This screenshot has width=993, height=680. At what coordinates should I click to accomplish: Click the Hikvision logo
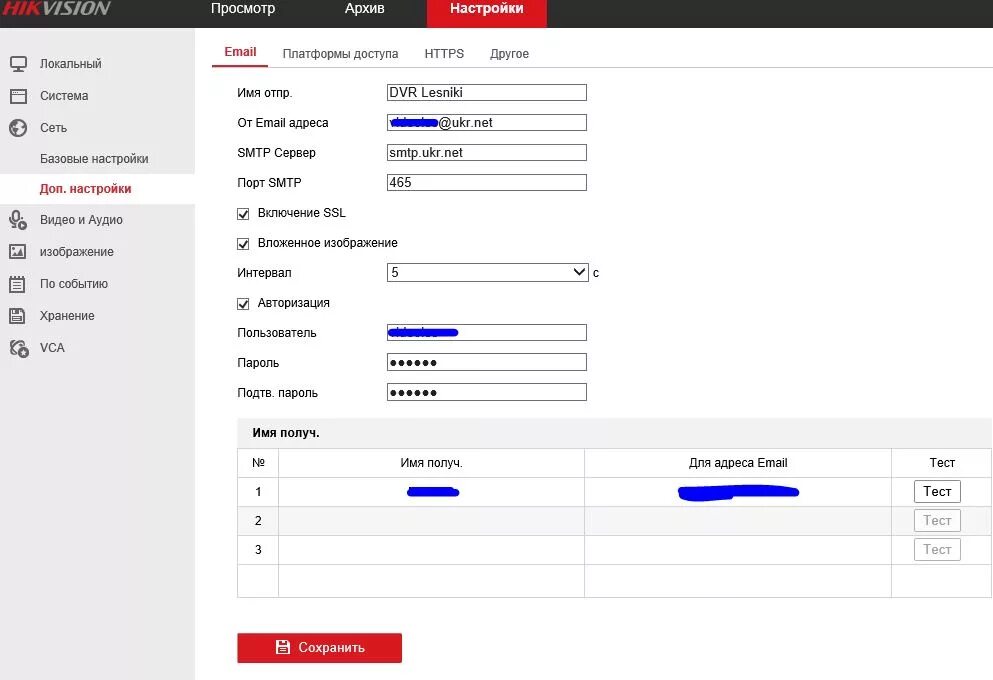pos(56,8)
